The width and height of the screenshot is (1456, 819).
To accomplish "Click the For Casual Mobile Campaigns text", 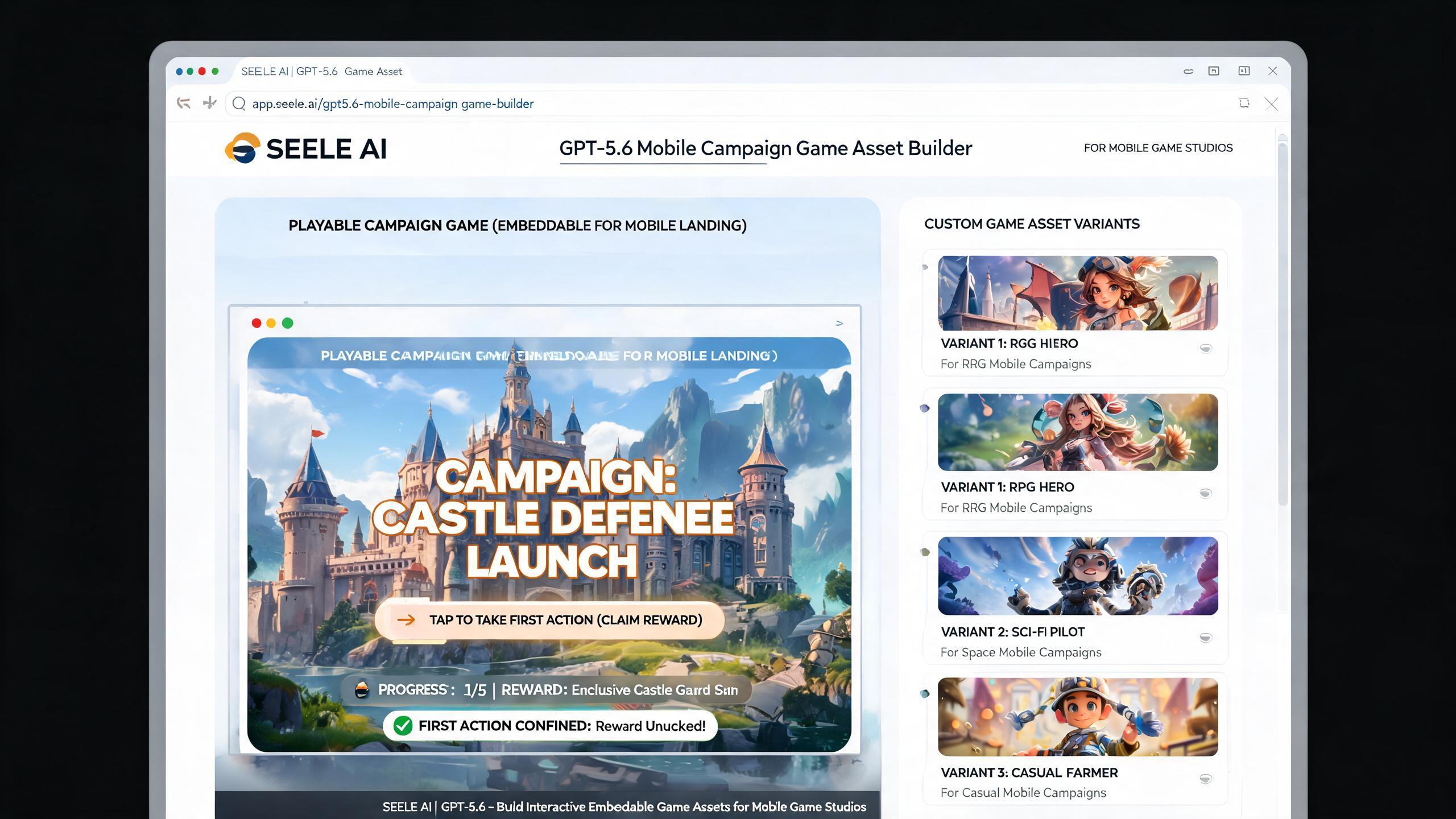I will 1023,793.
